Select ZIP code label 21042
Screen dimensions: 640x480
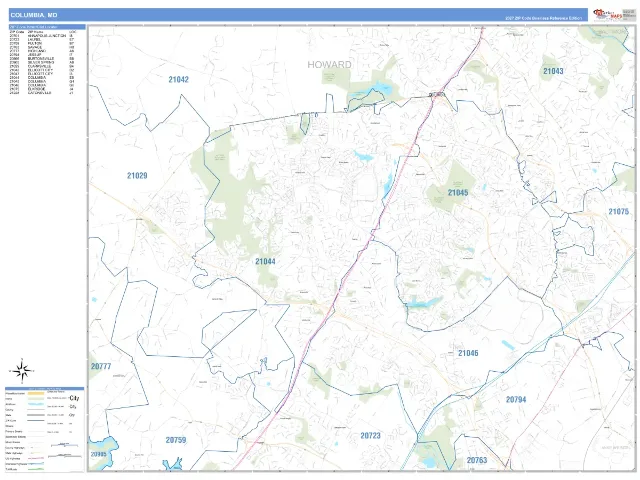tap(179, 80)
